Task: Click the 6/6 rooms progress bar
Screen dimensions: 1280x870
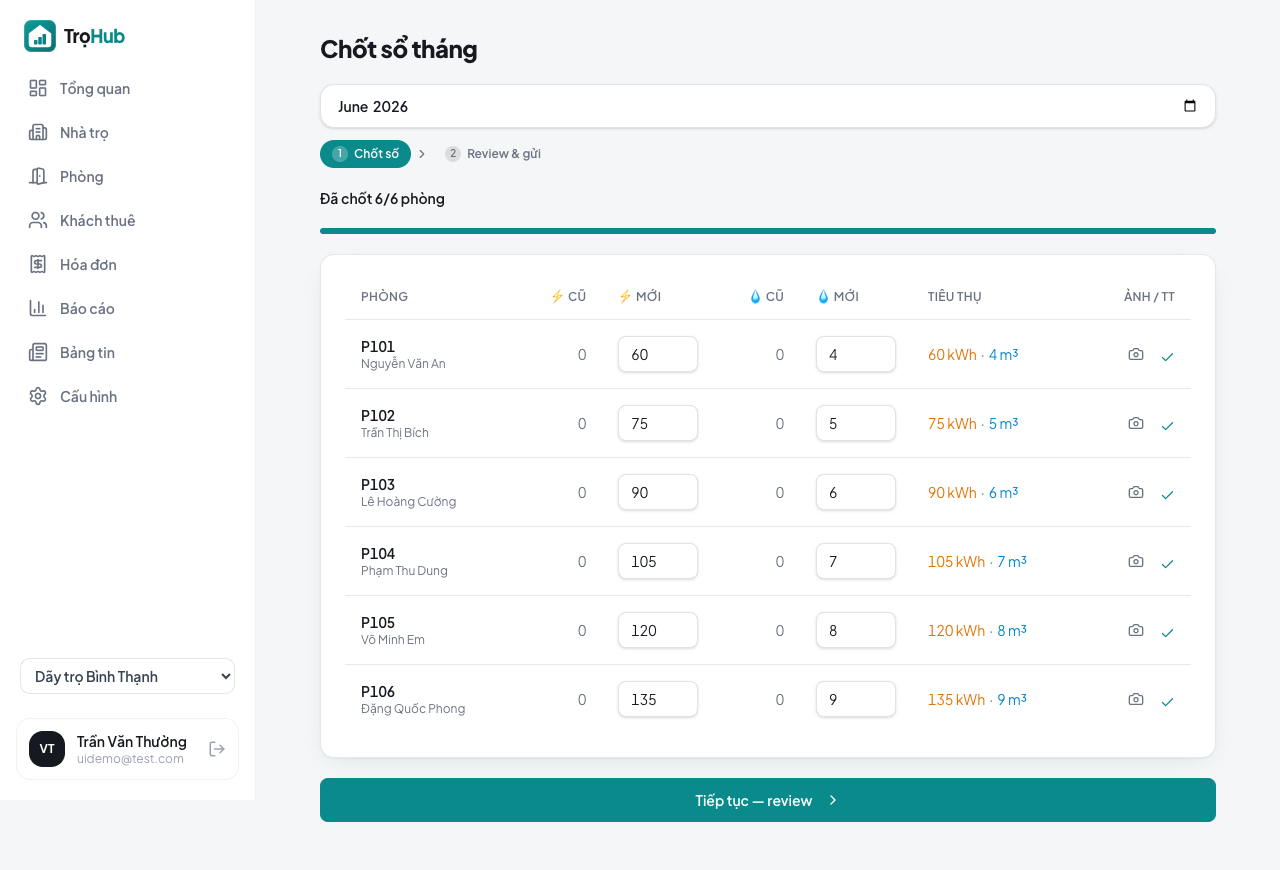Action: pyautogui.click(x=768, y=231)
